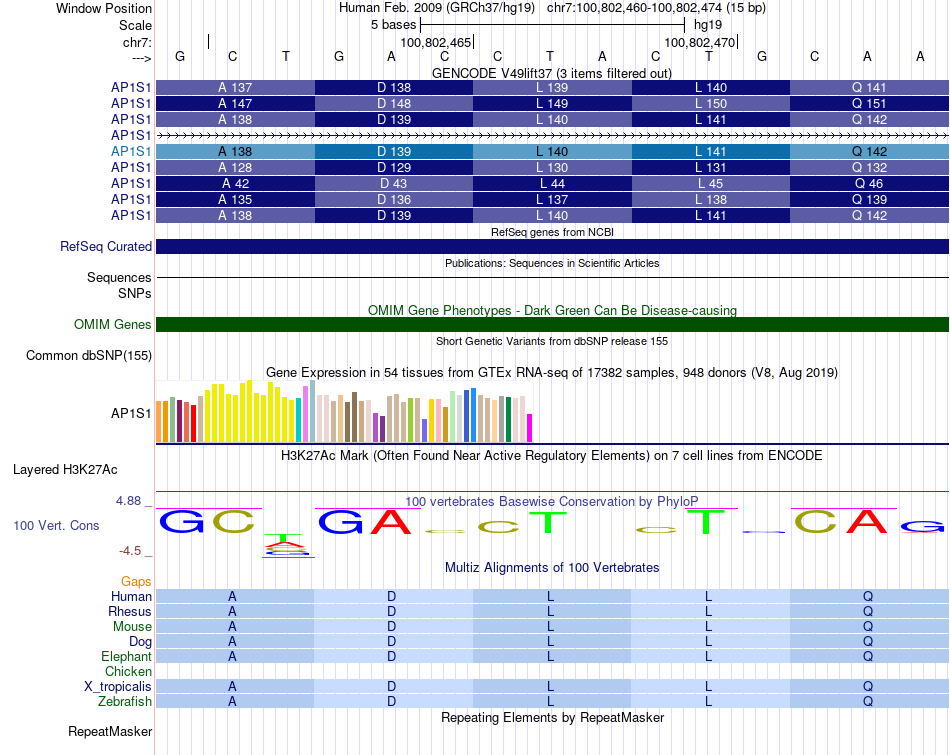Click codon D 136 in the AP1S1 track

point(394,199)
